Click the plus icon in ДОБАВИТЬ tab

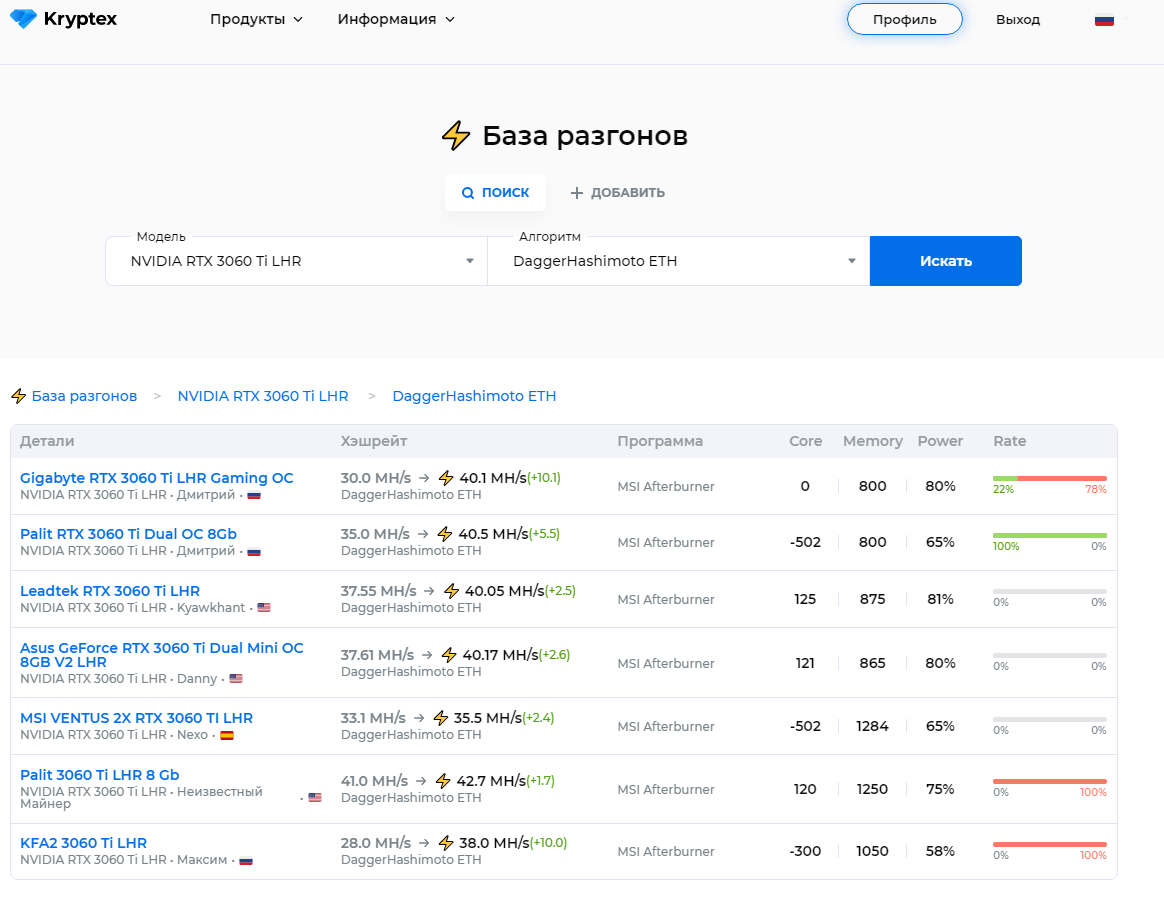[576, 193]
